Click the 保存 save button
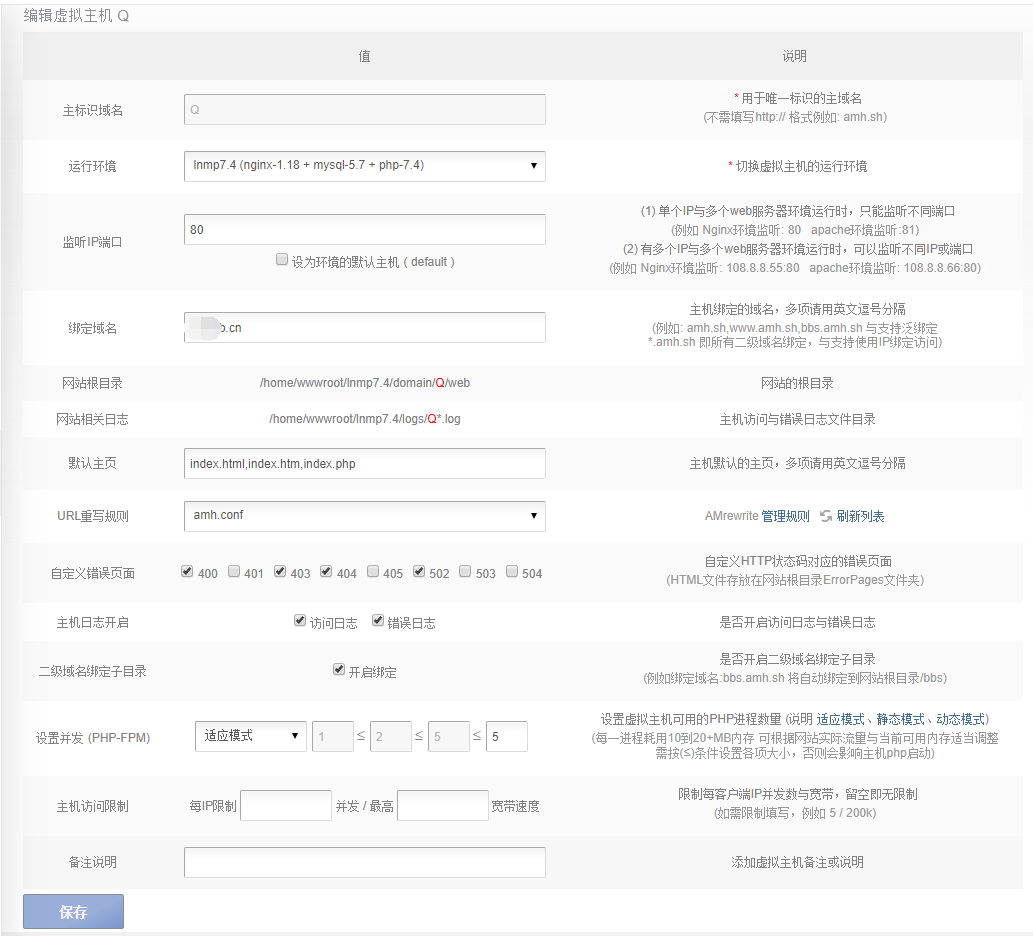This screenshot has height=936, width=1033. [x=73, y=912]
